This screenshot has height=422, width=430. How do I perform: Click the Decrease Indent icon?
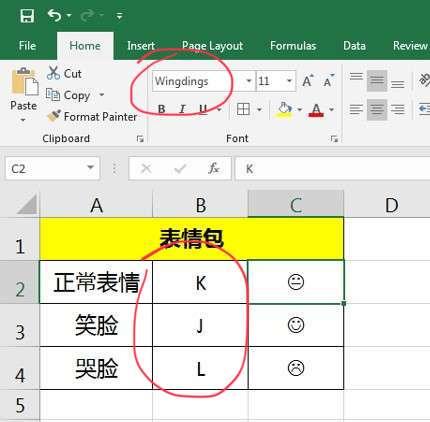point(424,109)
